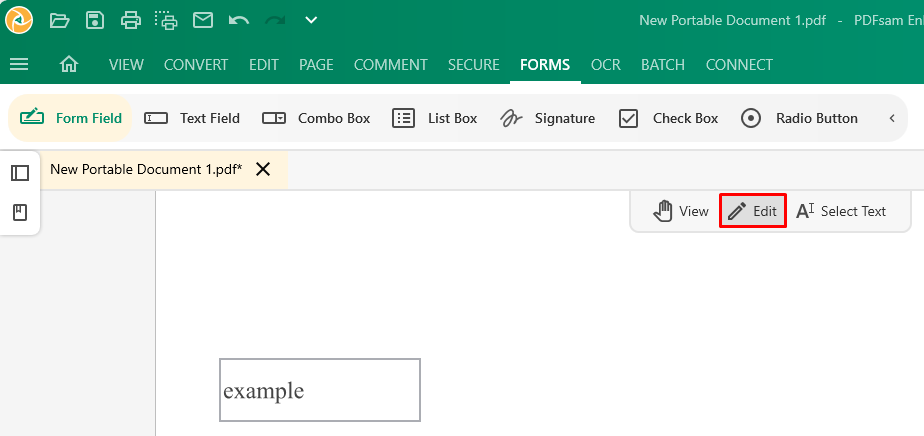Screen dimensions: 924x436
Task: Choose the Select Text mode
Action: 841,211
